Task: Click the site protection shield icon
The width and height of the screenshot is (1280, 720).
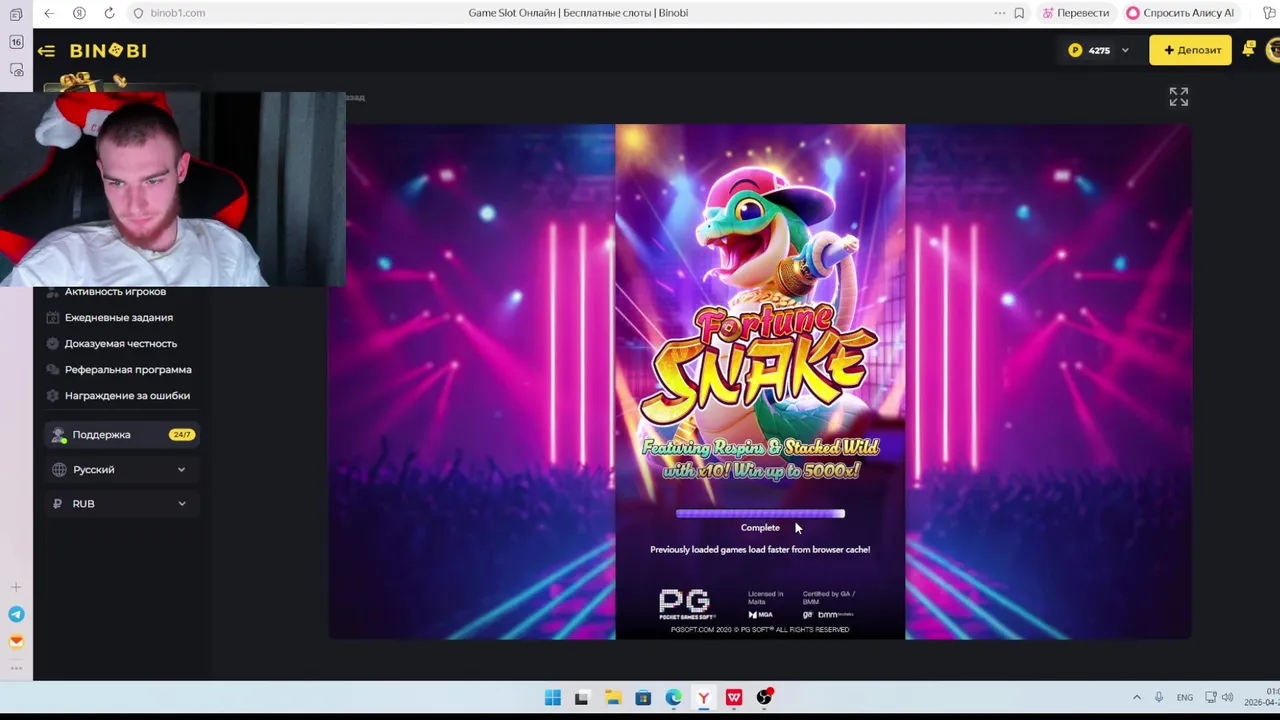Action: click(139, 13)
